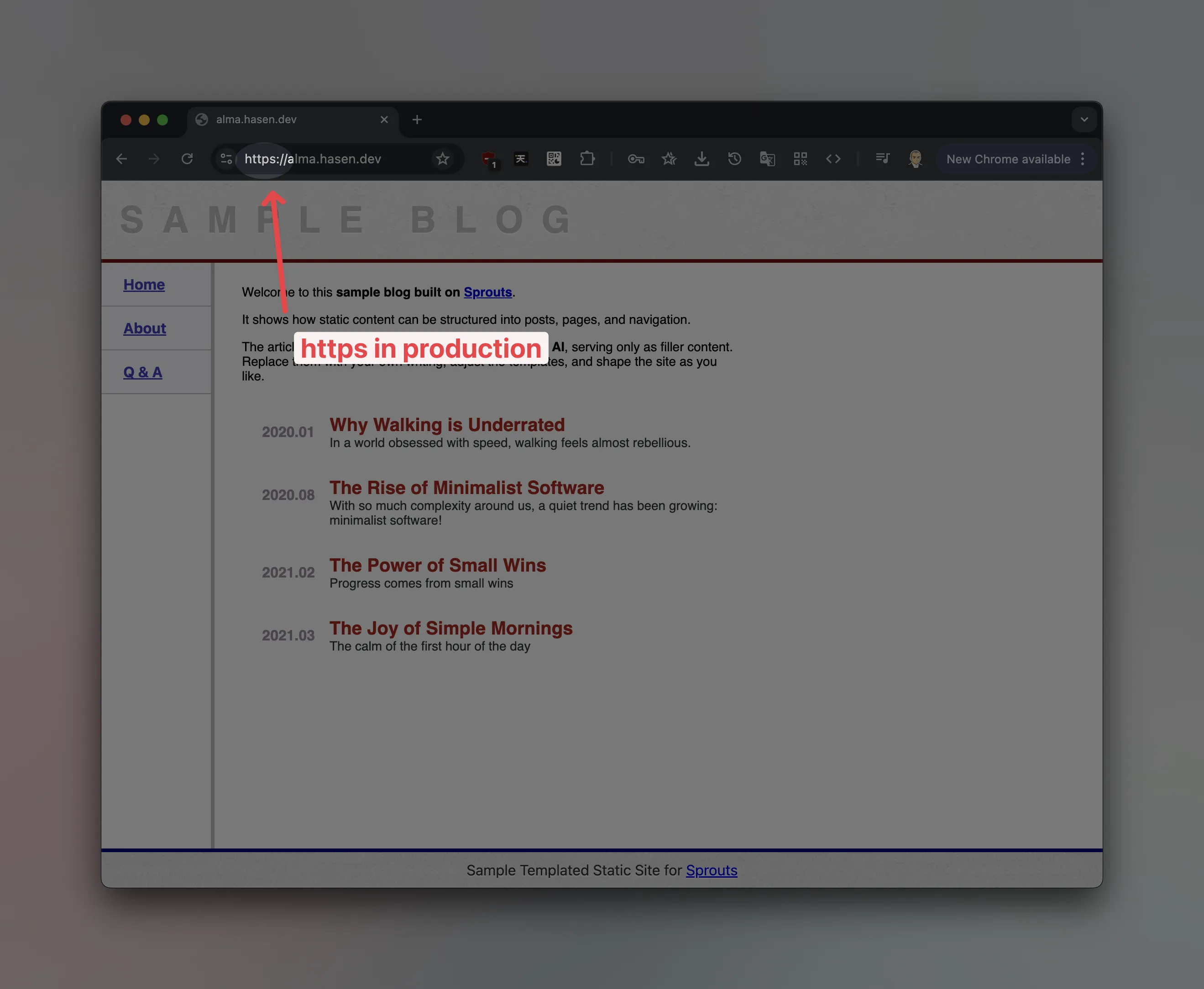Screen dimensions: 1204x989
Task: Open the site information controls icon
Action: 226,159
